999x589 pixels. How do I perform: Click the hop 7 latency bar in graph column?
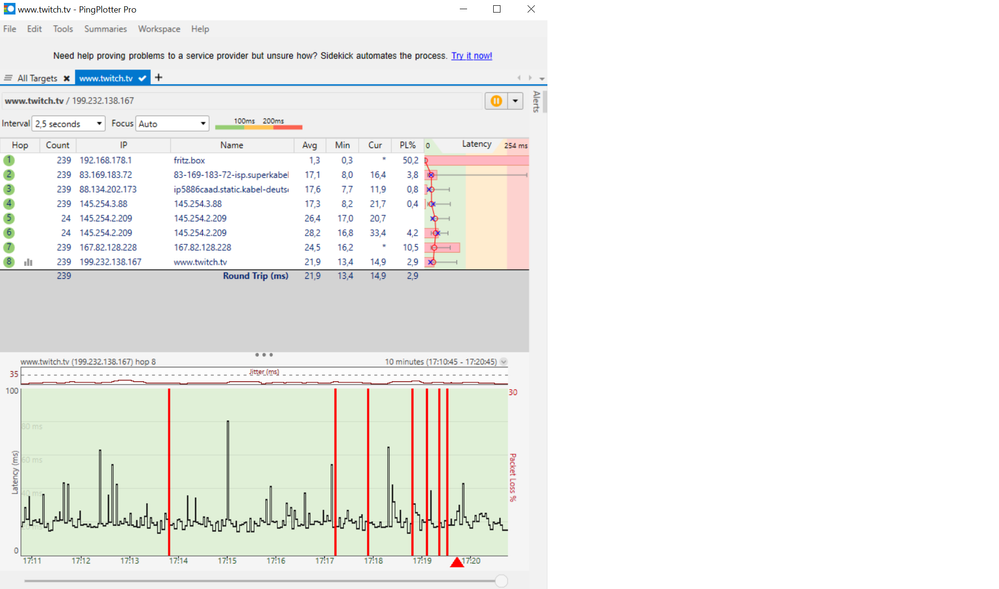442,247
